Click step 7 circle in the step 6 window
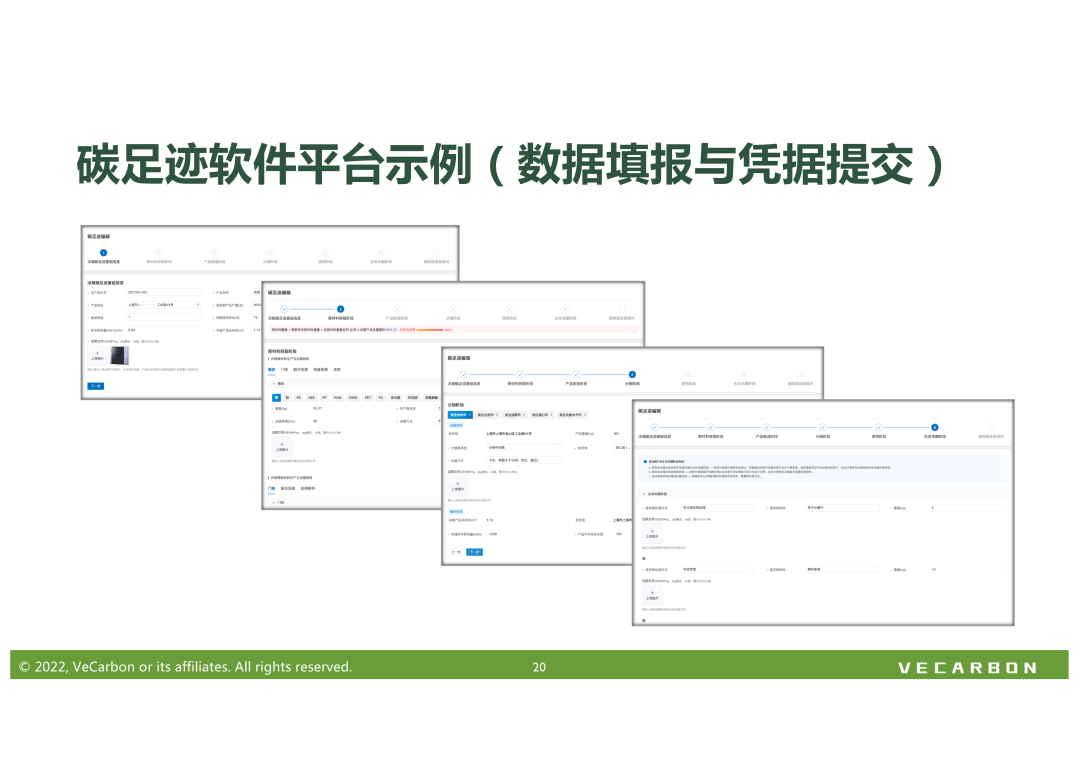This screenshot has height=764, width=1080. [990, 427]
